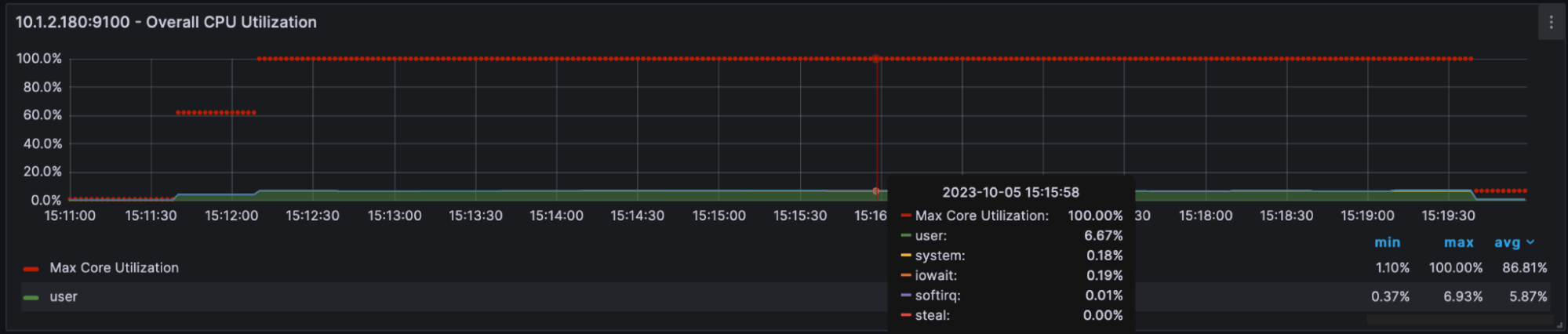Toggle the user legend series
The image size is (1568, 334).
(64, 297)
